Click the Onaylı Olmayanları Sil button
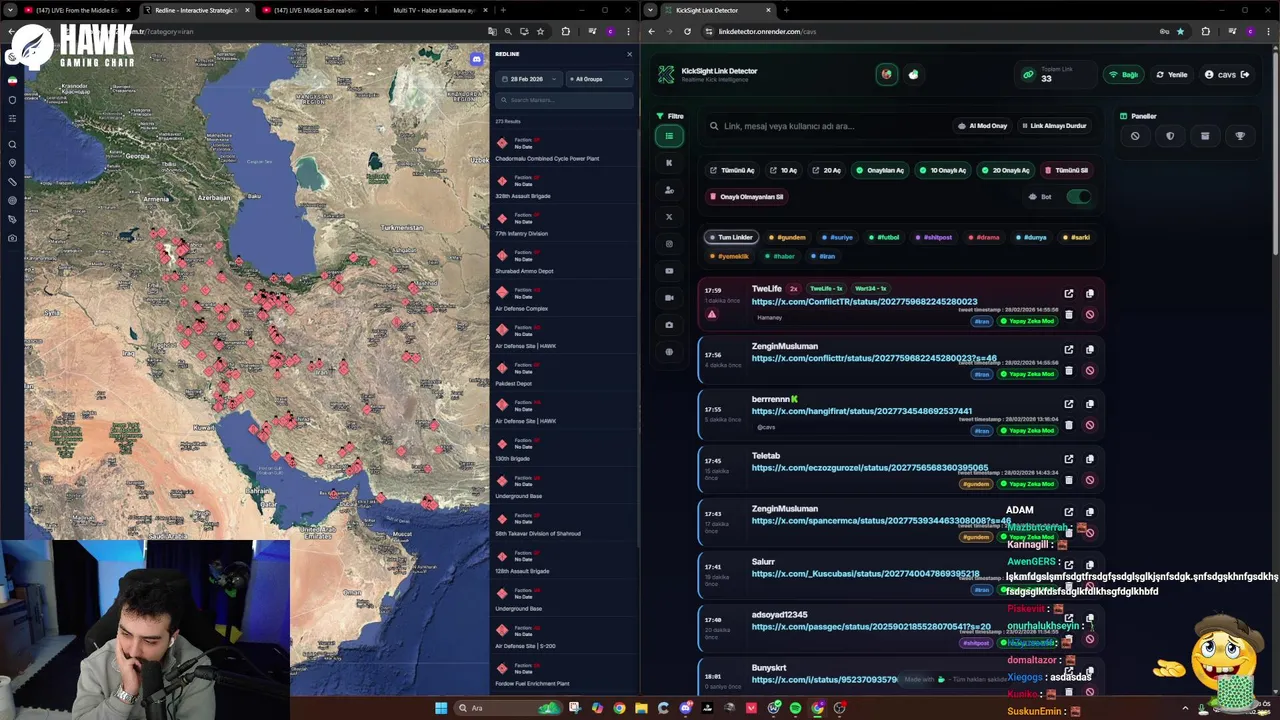Viewport: 1280px width, 720px height. [x=747, y=197]
